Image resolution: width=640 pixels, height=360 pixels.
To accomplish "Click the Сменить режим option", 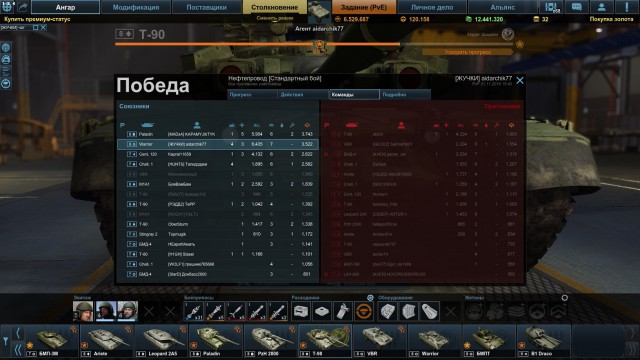I will click(274, 18).
